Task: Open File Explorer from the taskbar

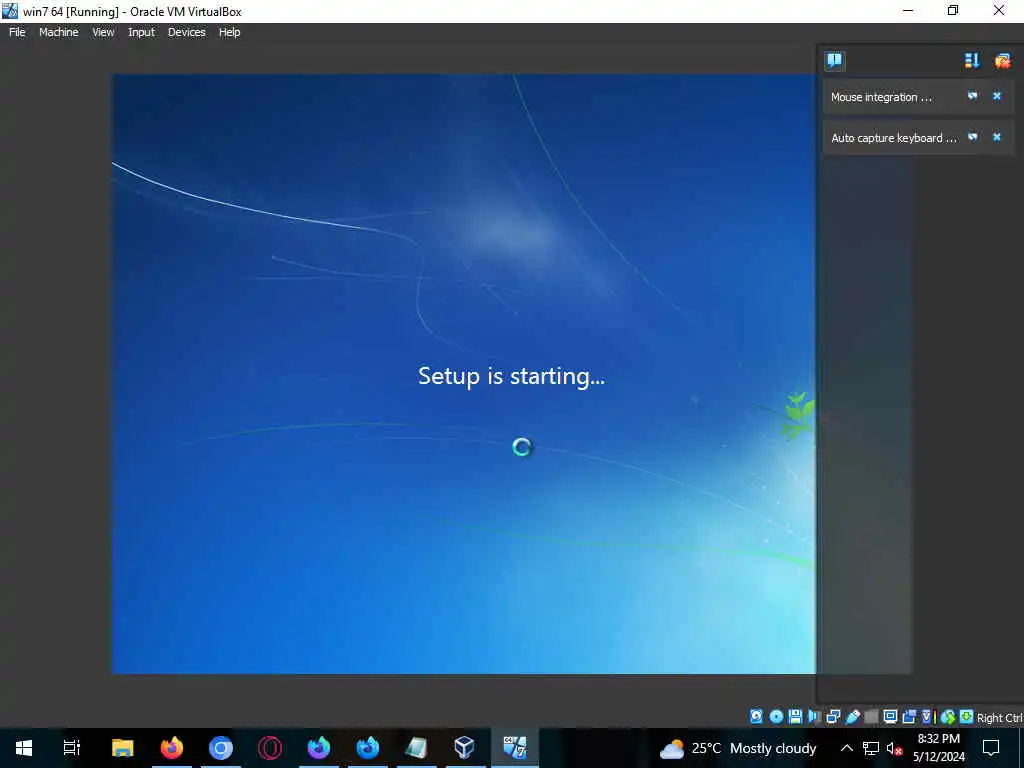Action: click(122, 748)
